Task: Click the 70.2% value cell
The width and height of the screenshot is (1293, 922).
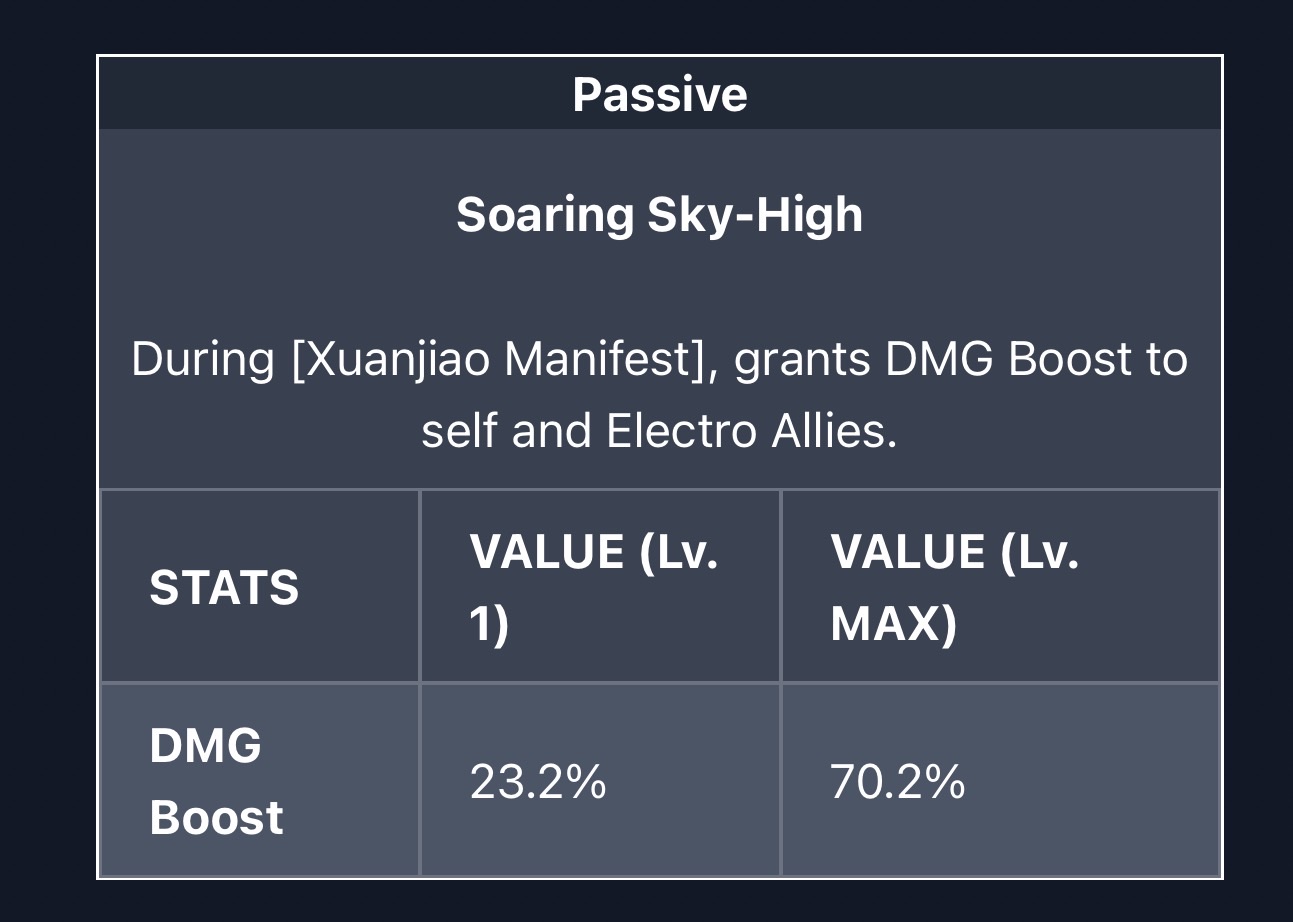Action: pyautogui.click(x=897, y=781)
